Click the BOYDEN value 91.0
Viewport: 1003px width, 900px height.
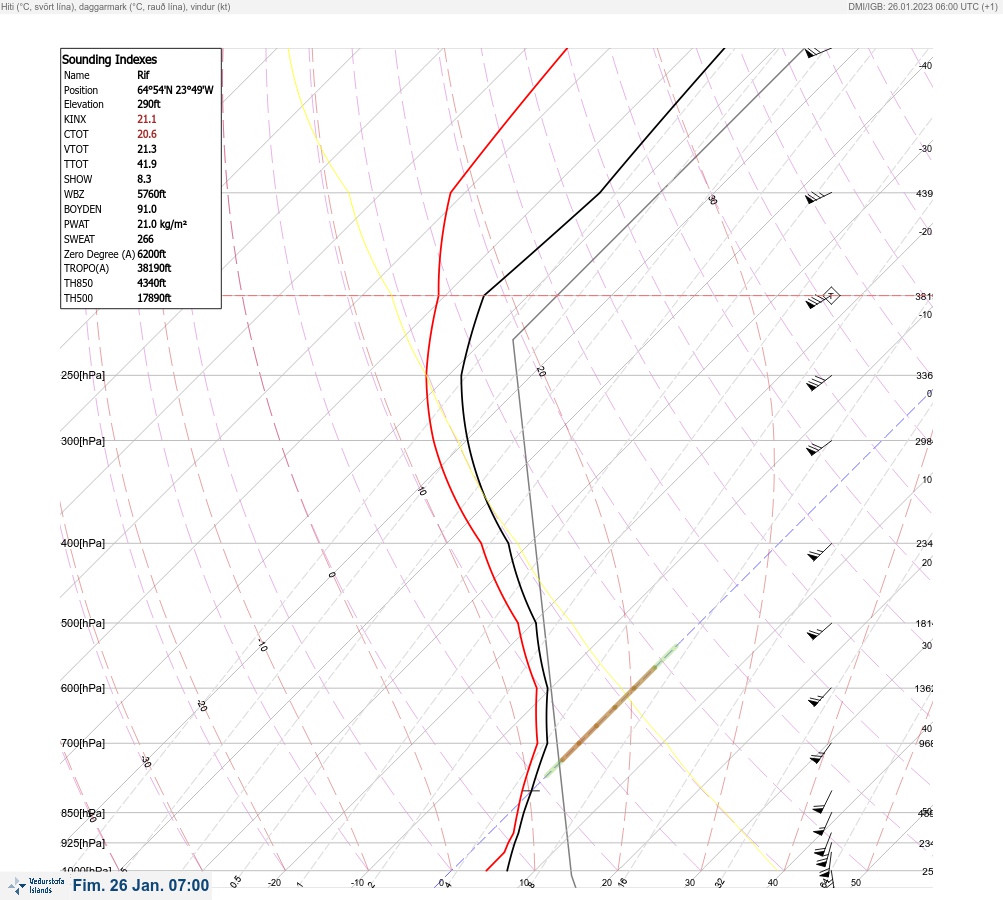[146, 209]
